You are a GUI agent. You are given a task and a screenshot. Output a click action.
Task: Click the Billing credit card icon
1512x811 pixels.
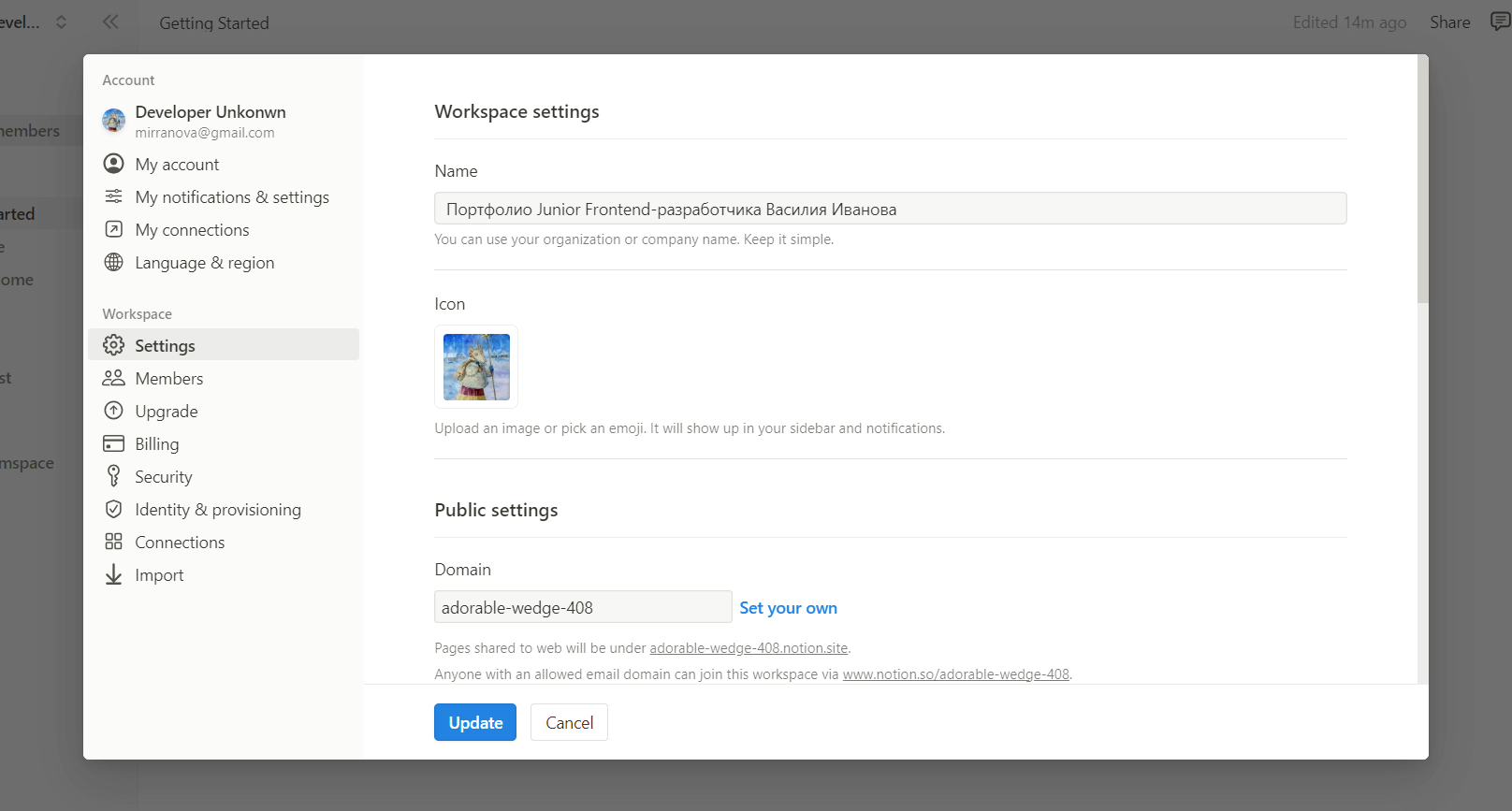(x=113, y=443)
